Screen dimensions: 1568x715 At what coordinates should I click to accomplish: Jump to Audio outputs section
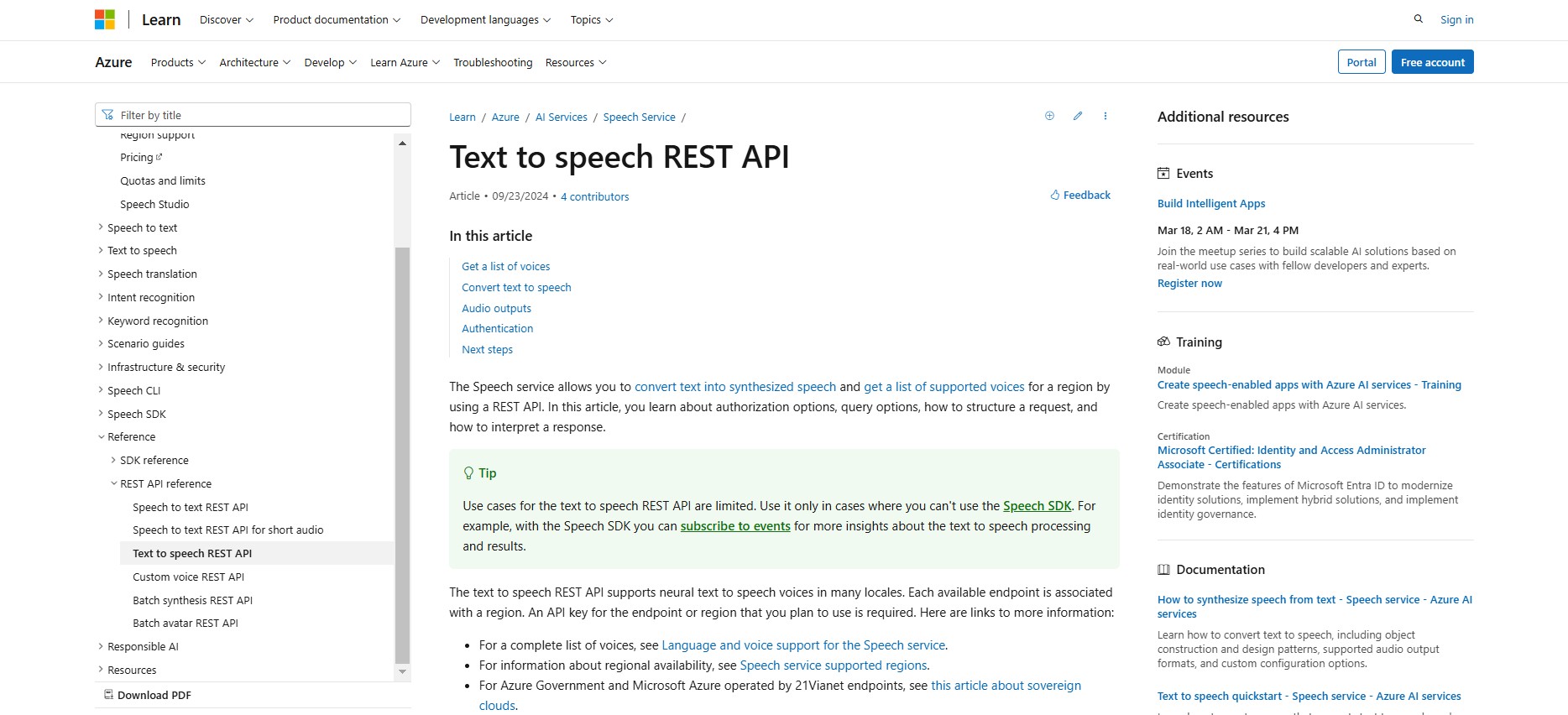pos(496,308)
